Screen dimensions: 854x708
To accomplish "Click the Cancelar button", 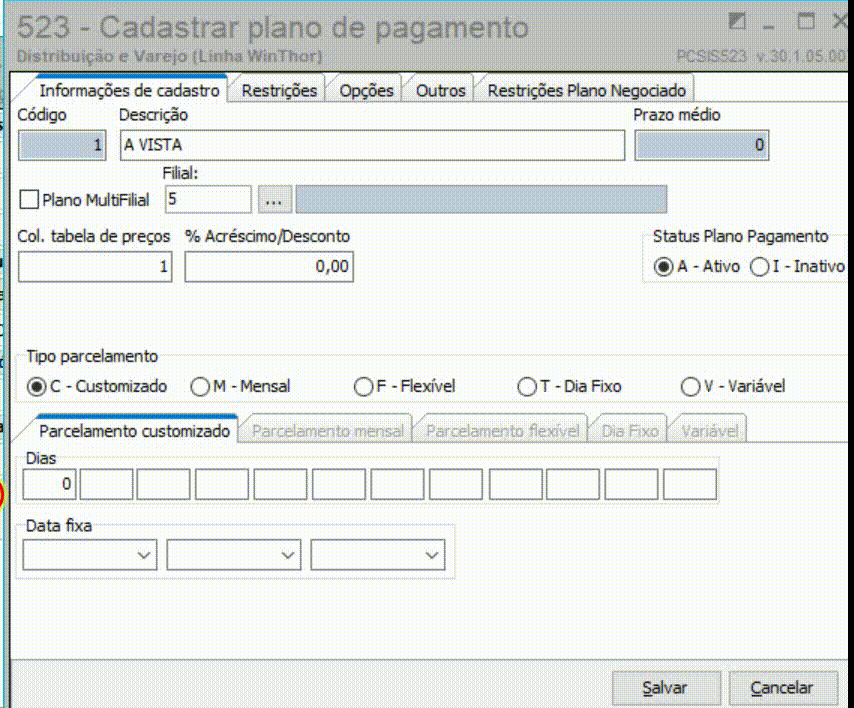I will click(x=783, y=688).
